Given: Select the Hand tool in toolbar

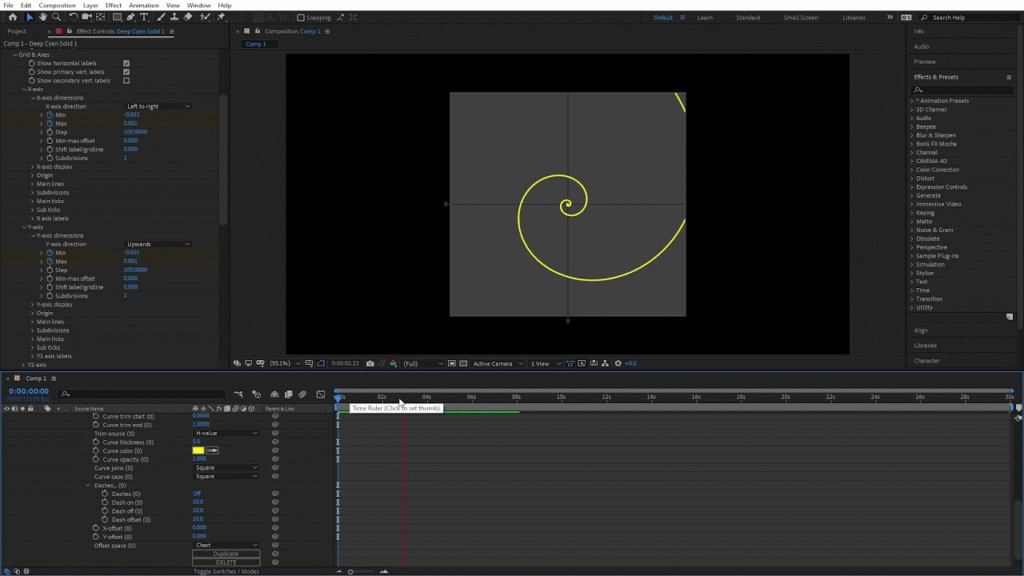Looking at the screenshot, I should tap(43, 17).
